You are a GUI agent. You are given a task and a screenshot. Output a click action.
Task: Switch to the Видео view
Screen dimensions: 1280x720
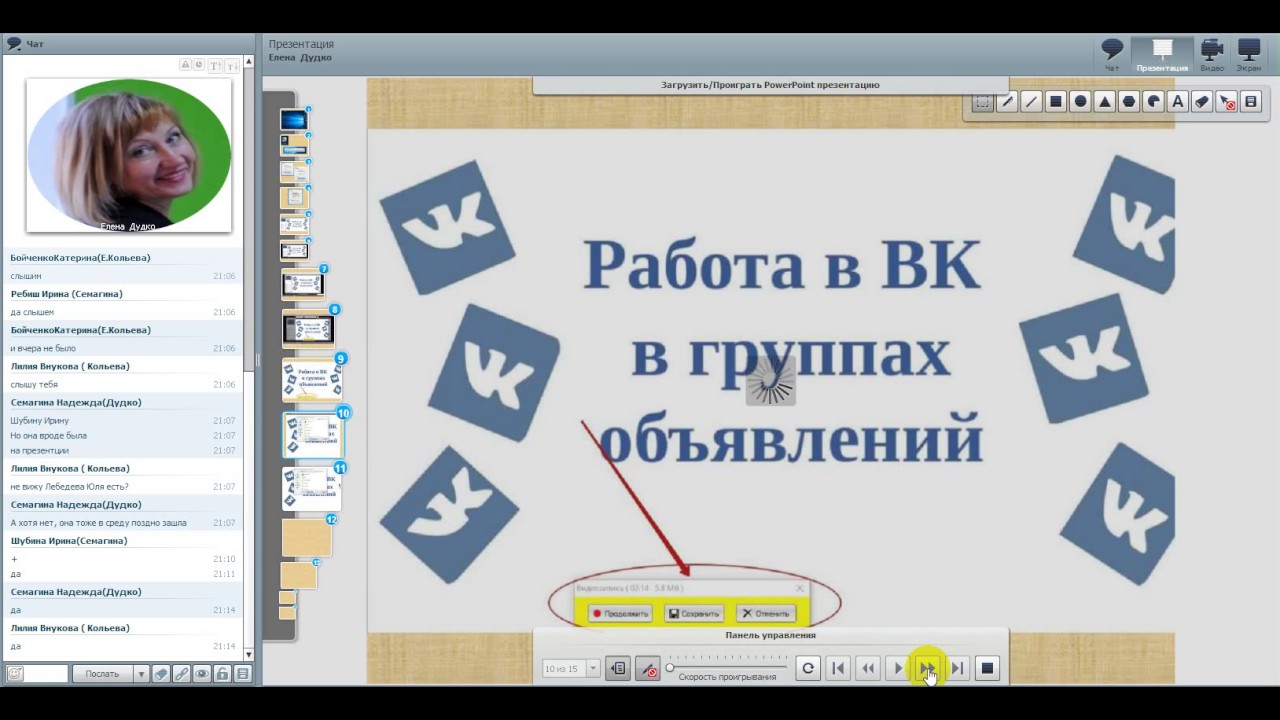[1212, 55]
